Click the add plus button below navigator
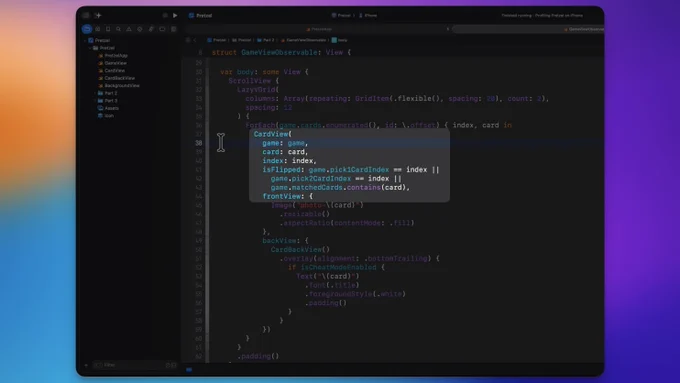Viewport: 680px width, 383px height. [86, 365]
